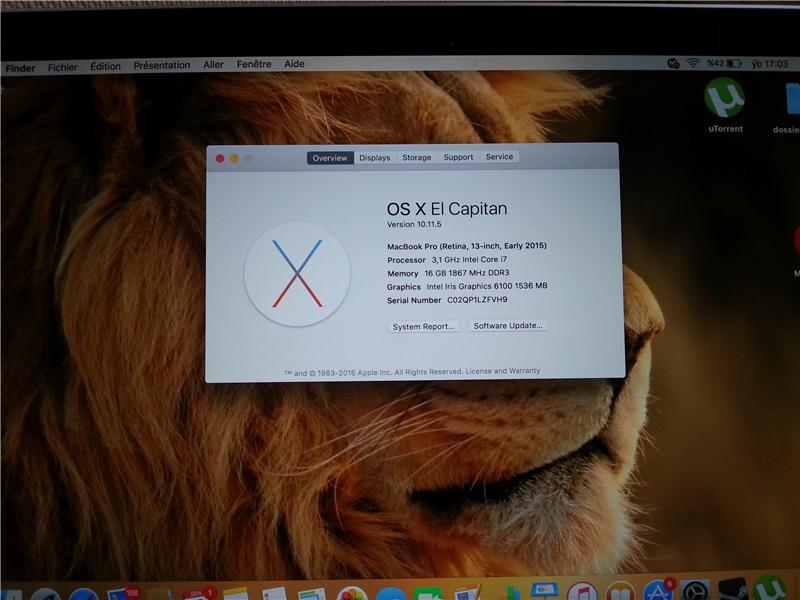
Task: Open the App Store Dock icon
Action: coord(658,590)
